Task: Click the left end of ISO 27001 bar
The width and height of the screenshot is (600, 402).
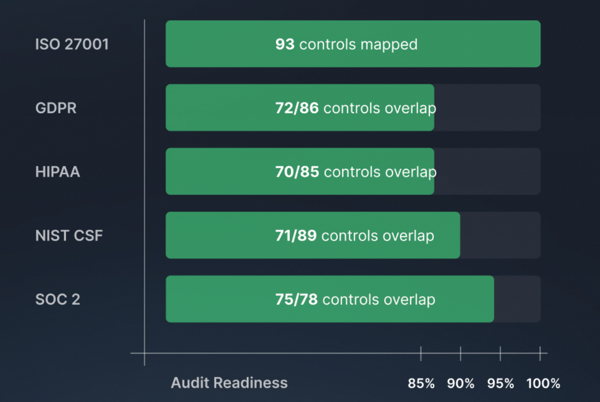Action: [180, 44]
